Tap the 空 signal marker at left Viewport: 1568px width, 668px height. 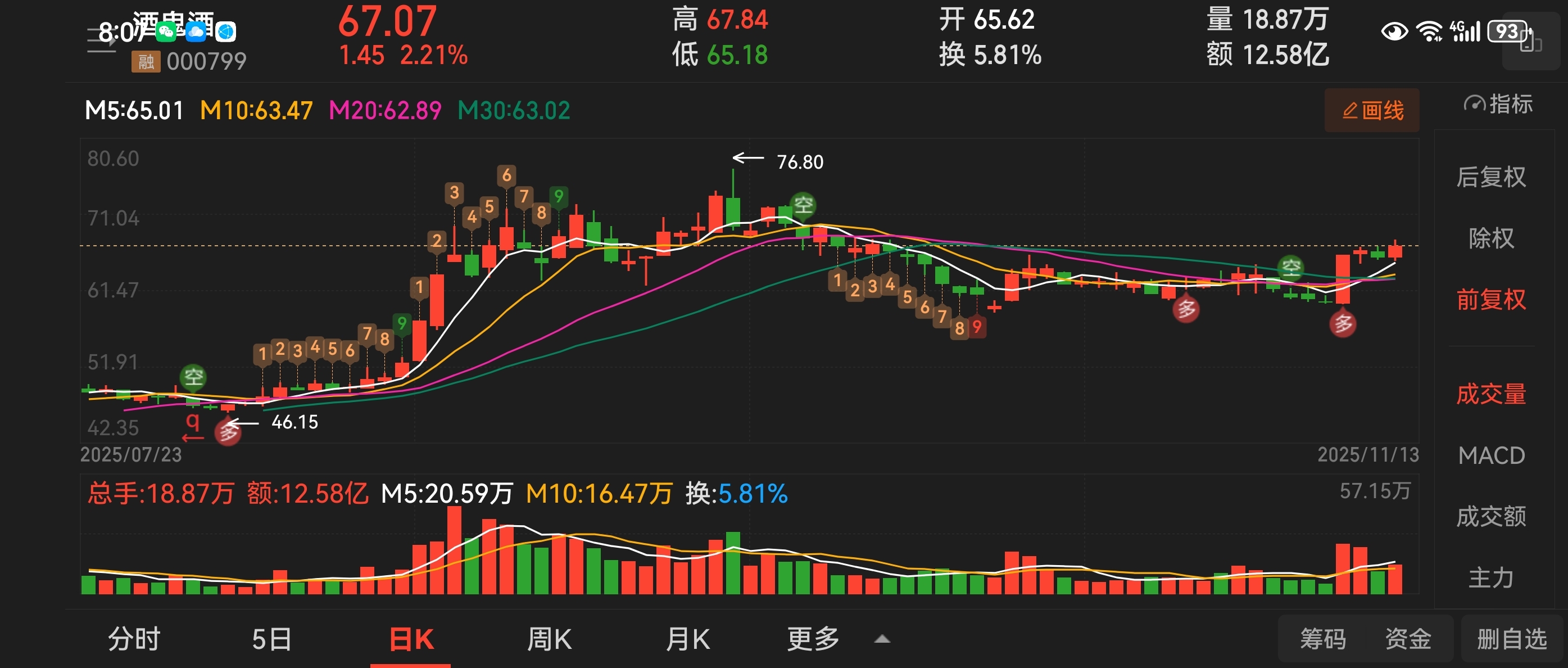tap(193, 377)
